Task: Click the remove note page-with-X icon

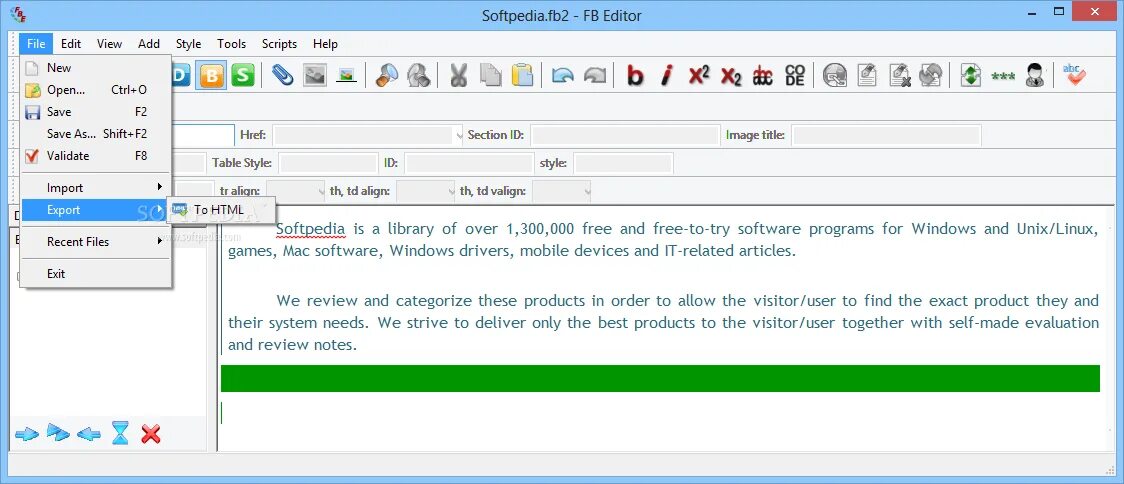Action: (x=899, y=75)
